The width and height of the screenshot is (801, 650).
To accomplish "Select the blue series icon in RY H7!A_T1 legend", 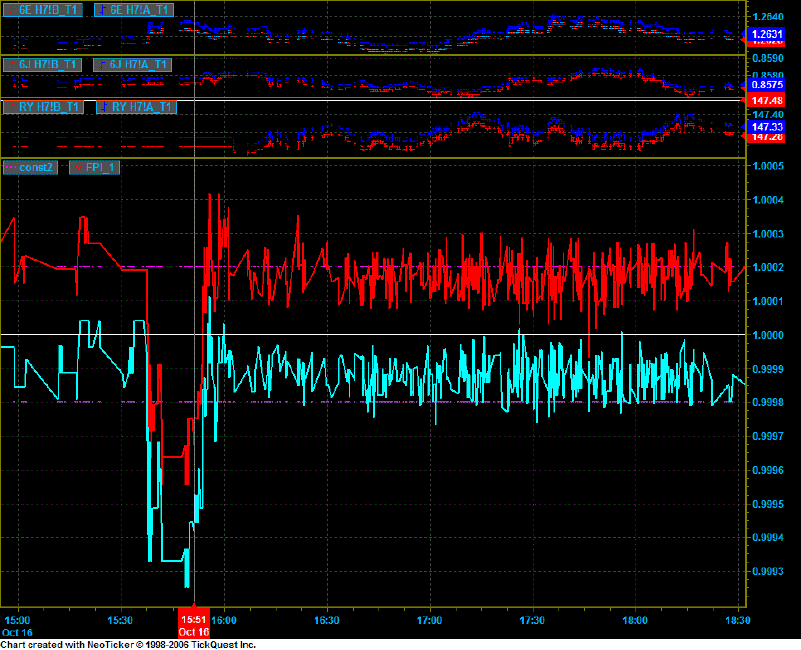I will pyautogui.click(x=104, y=105).
